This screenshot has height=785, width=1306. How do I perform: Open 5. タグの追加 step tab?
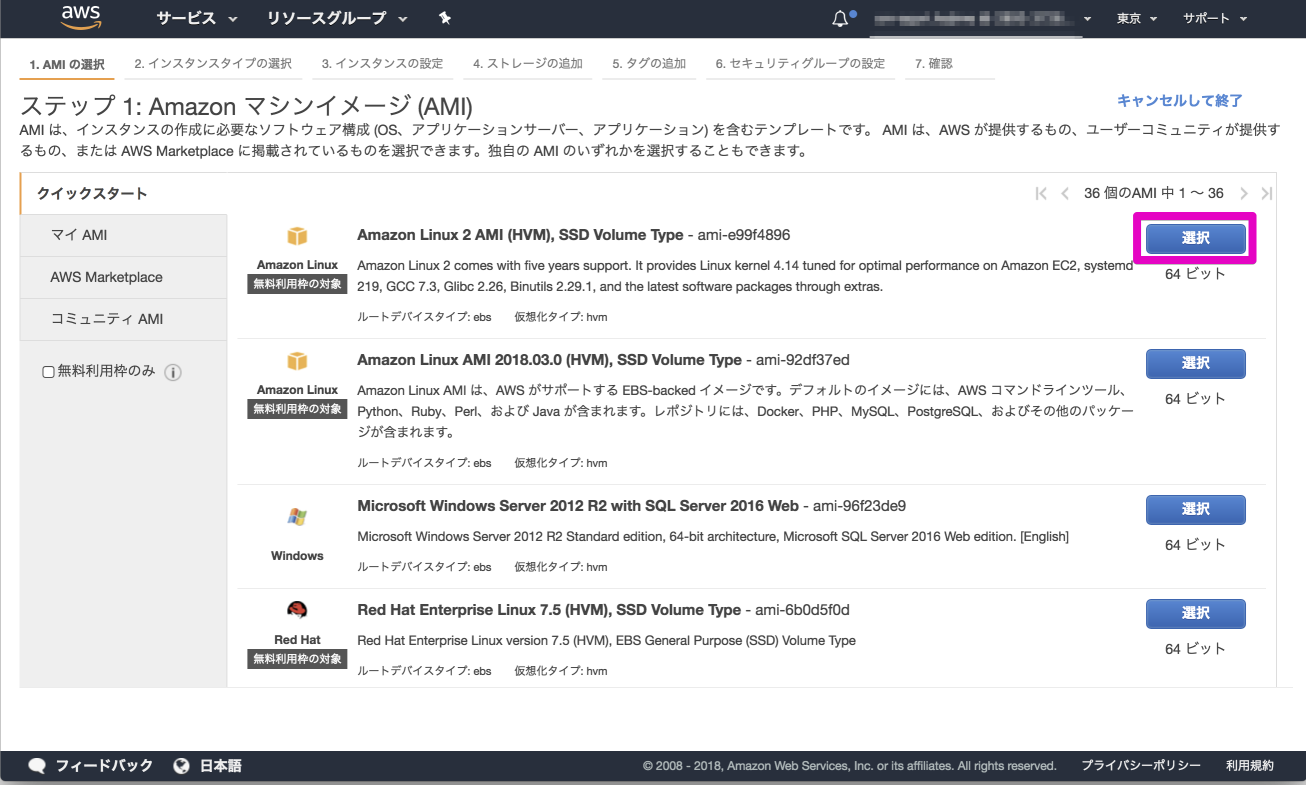point(649,64)
